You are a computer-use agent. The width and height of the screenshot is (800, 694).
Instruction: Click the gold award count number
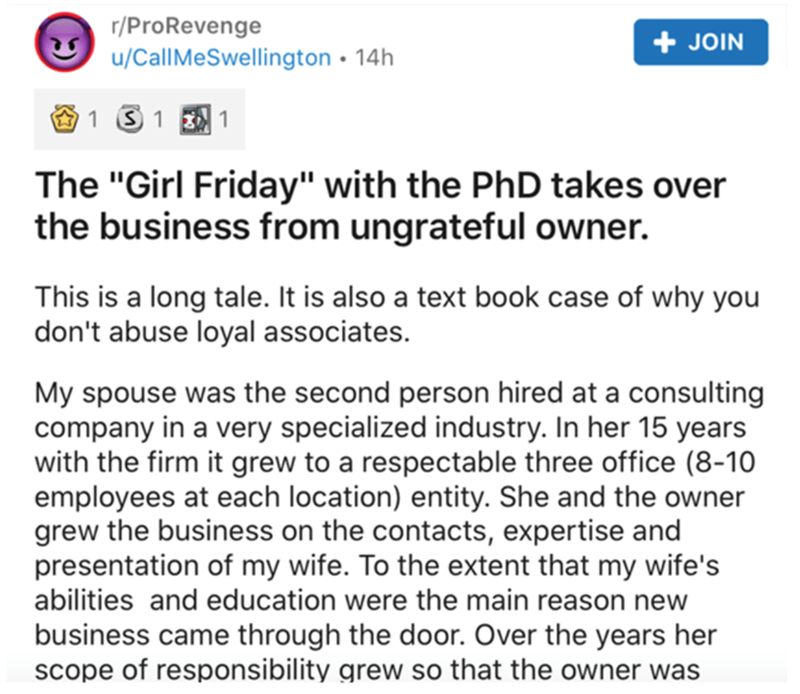tap(92, 123)
